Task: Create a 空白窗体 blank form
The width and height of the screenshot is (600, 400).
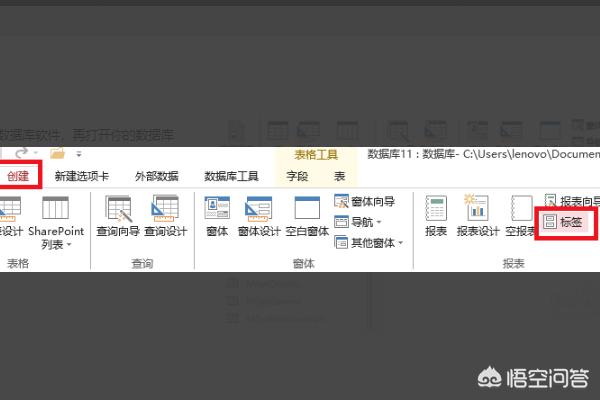Action: 305,217
